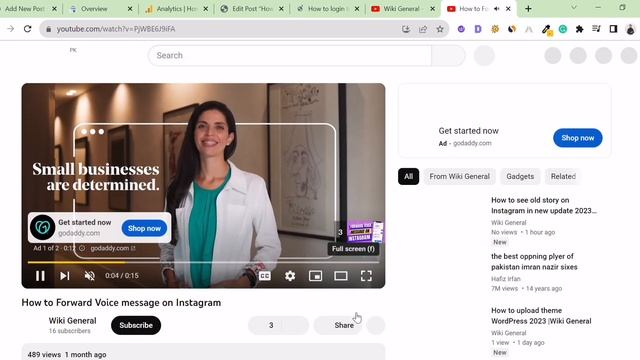The image size is (640, 360).
Task: Open Wiki General channel name link
Action: pos(73,321)
